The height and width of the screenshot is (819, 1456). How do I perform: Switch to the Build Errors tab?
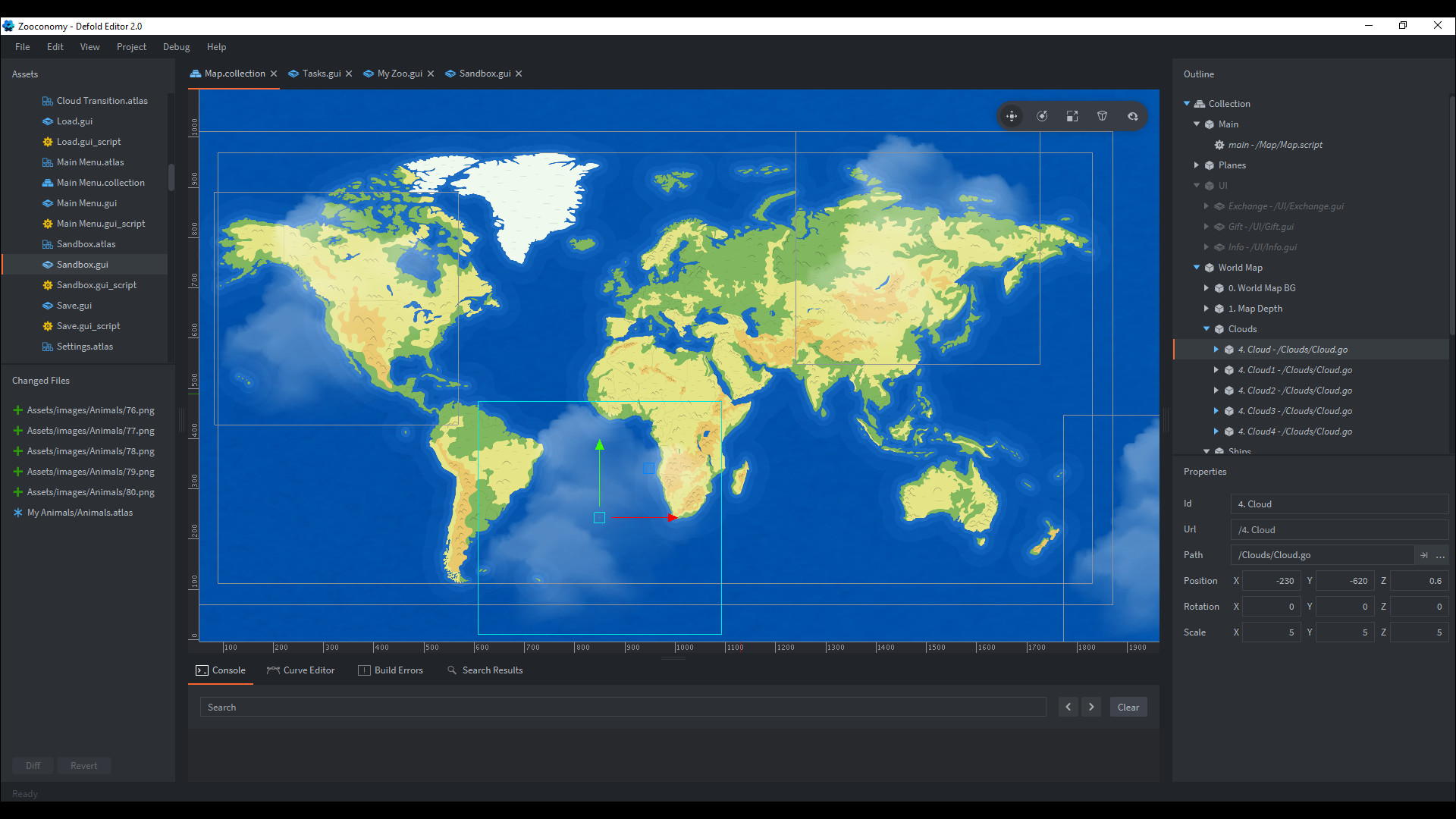(x=391, y=670)
